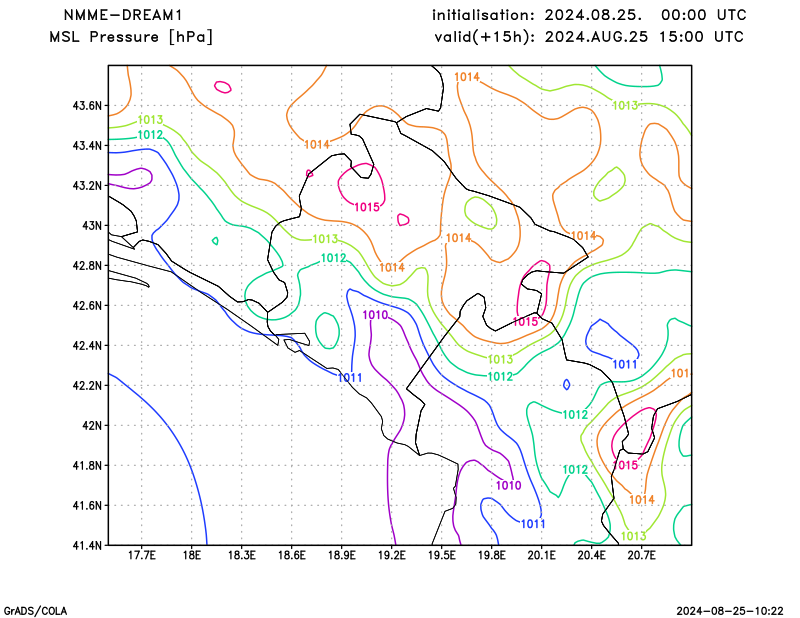Screen dimensions: 800x618
Task: Click the 17.7E longitude label
Action: click(142, 555)
